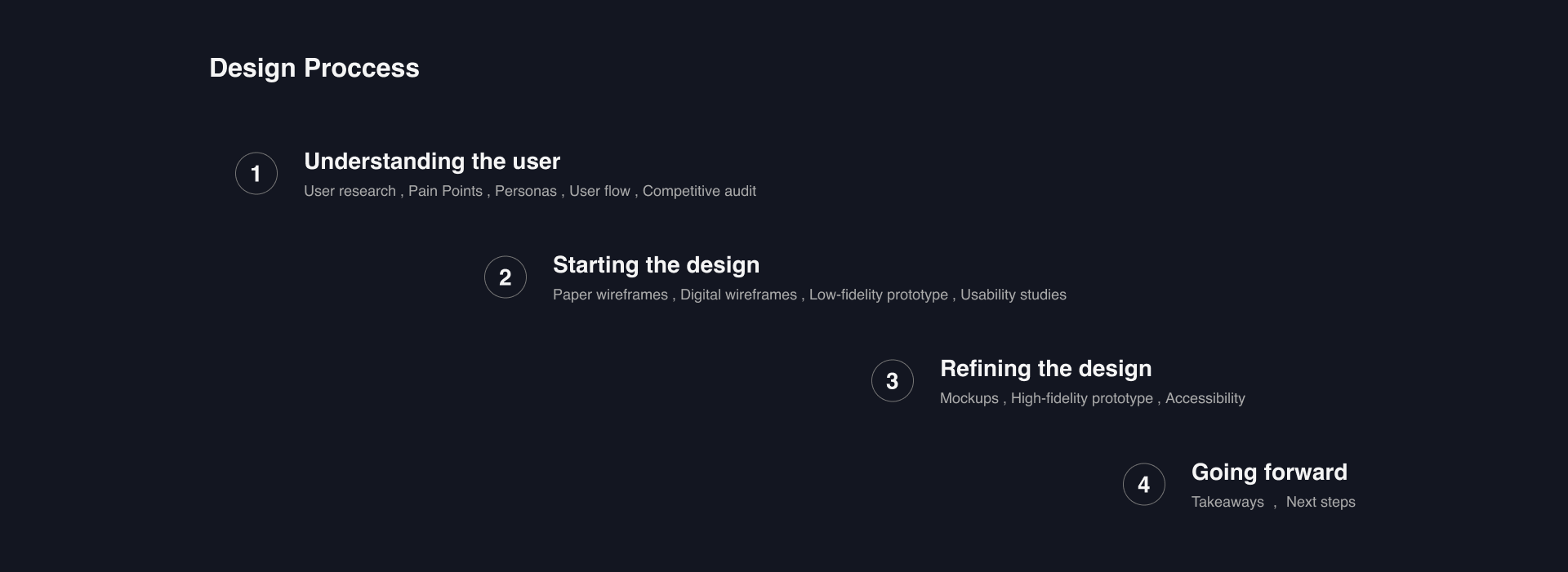Select the Starting the design title
Image resolution: width=1568 pixels, height=572 pixels.
point(656,265)
